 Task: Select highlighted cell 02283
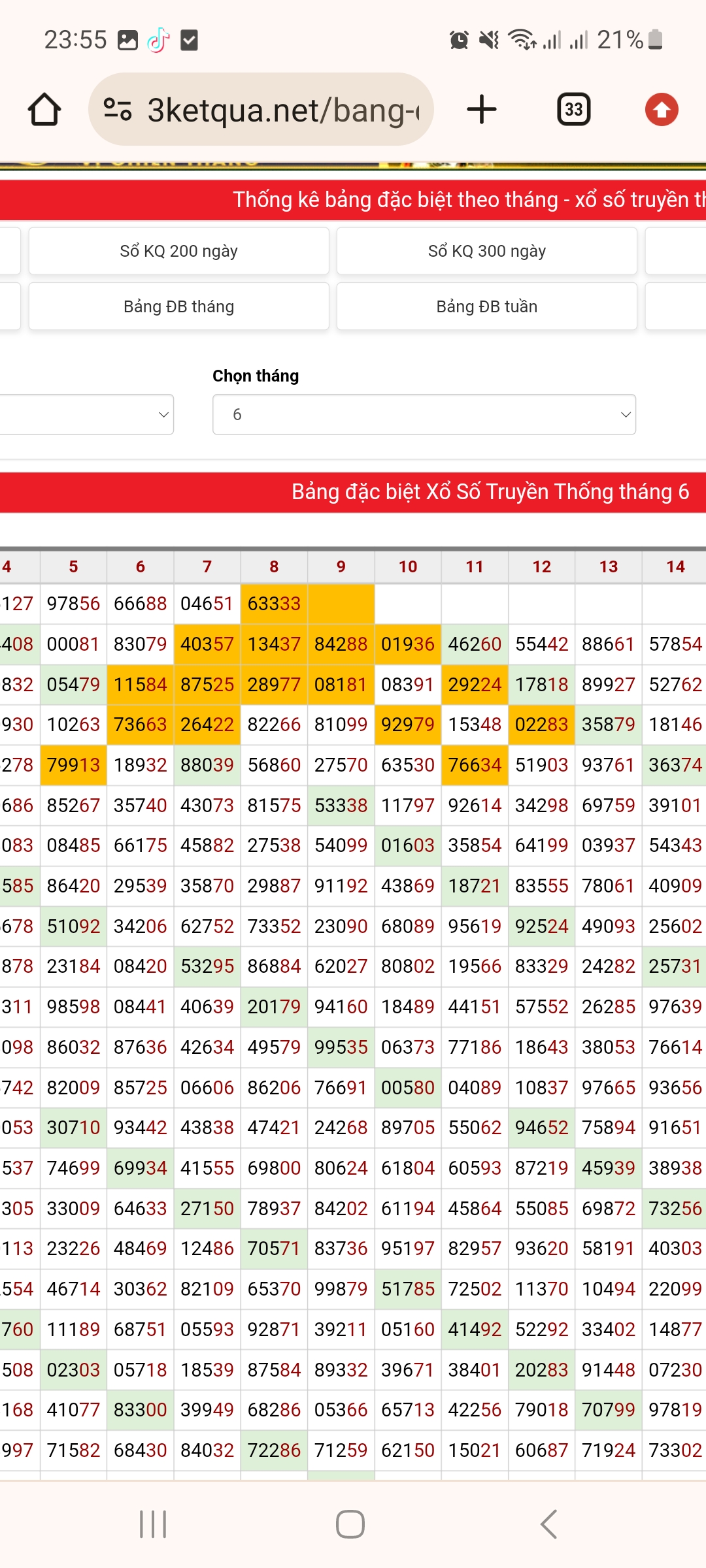[x=541, y=725]
